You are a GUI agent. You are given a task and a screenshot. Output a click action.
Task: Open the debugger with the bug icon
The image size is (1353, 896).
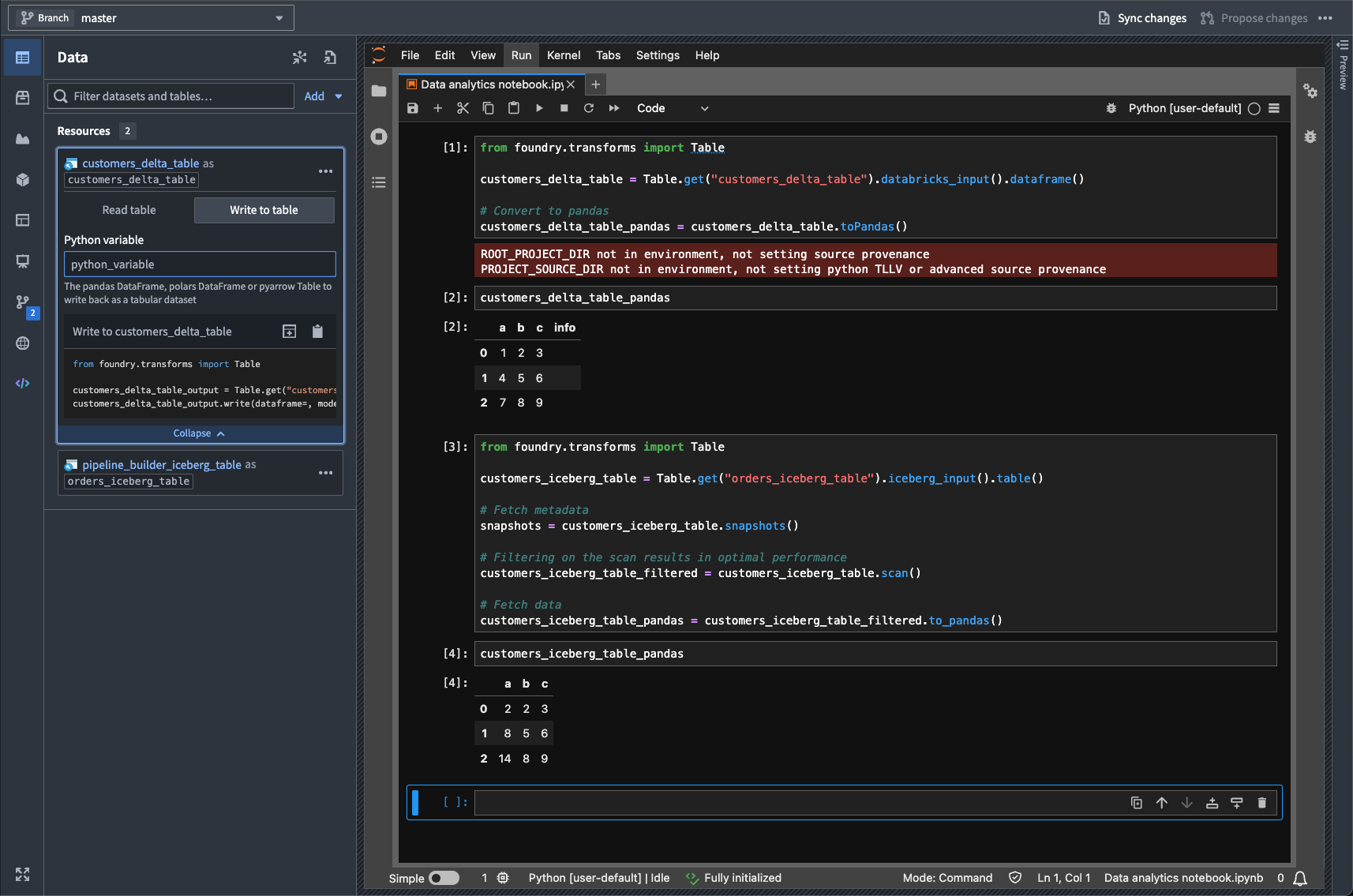[1111, 108]
